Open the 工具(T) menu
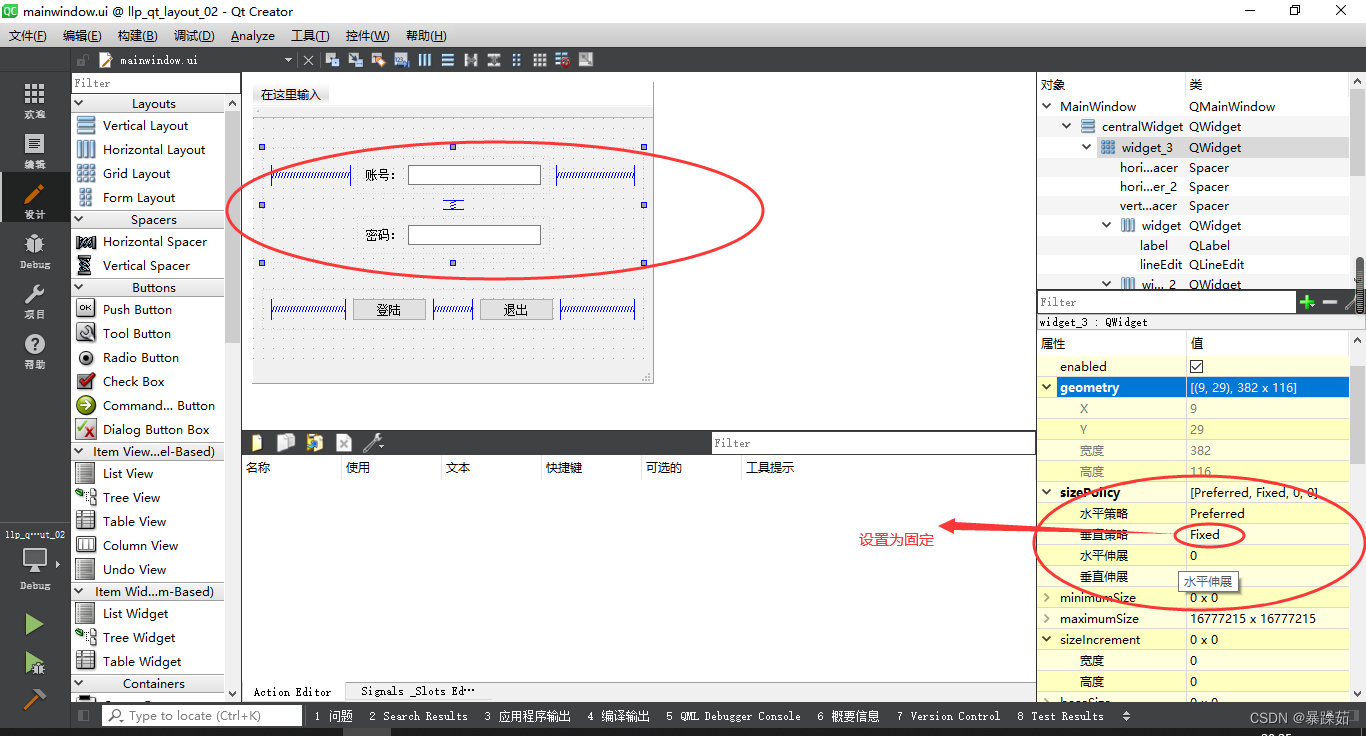 tap(310, 36)
